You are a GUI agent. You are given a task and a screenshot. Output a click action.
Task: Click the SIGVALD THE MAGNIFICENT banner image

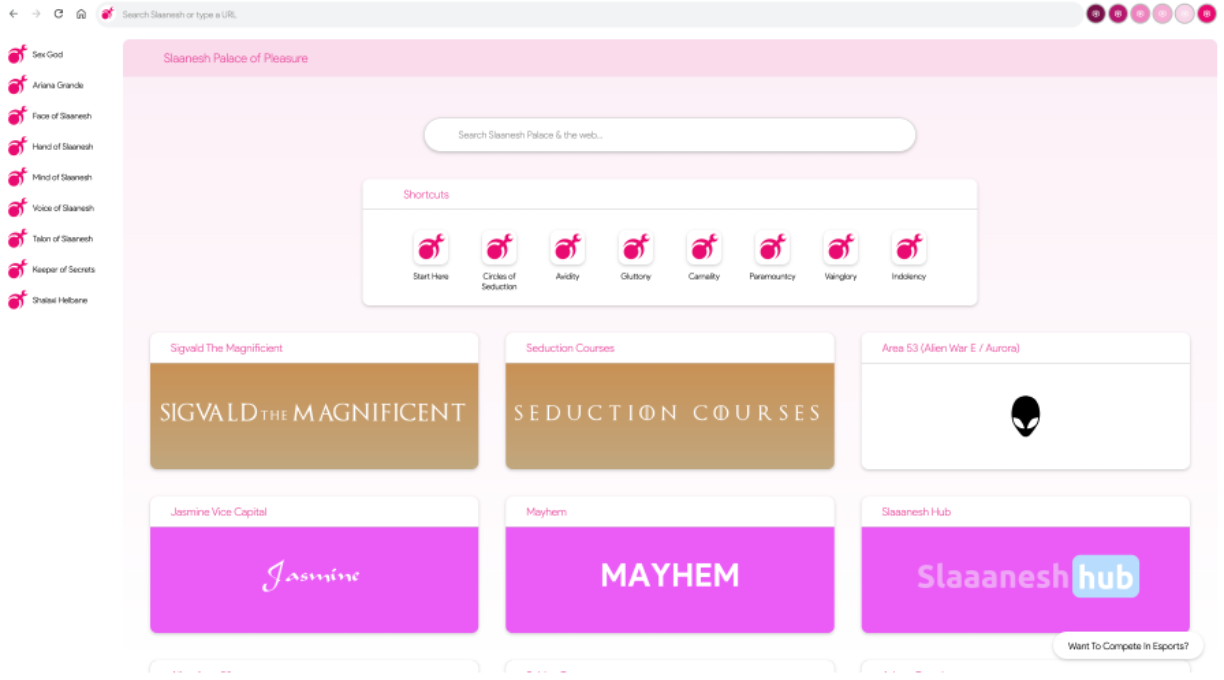coord(314,416)
